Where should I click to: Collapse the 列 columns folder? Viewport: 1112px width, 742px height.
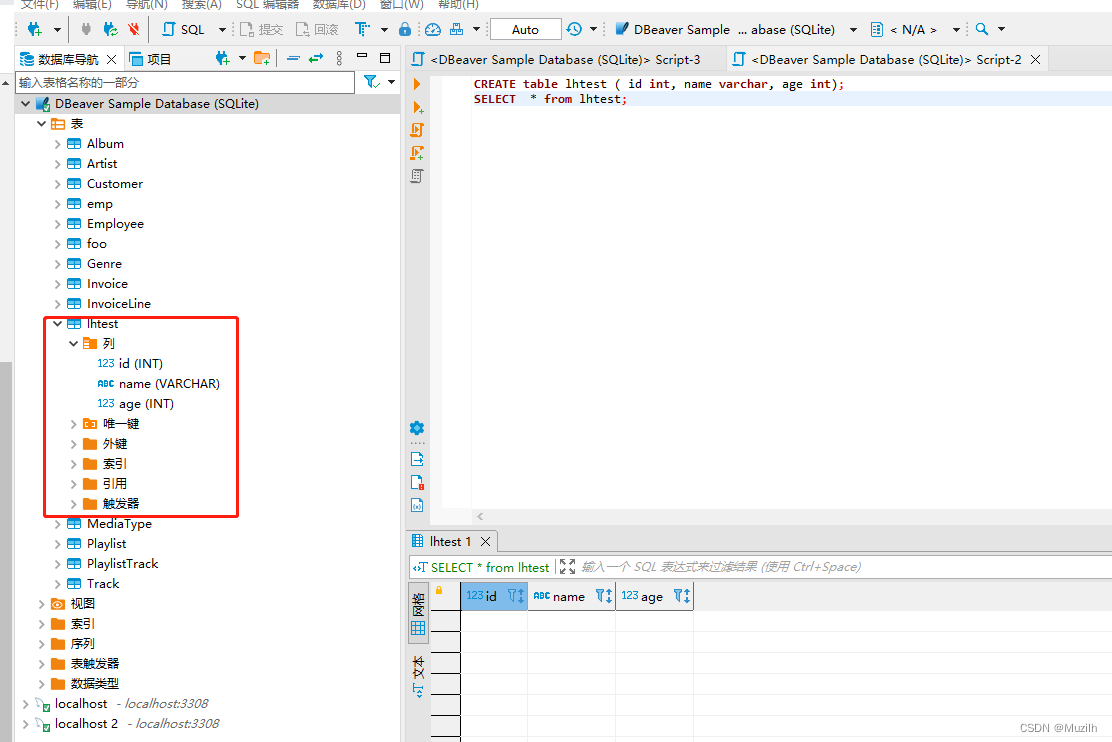pyautogui.click(x=73, y=343)
